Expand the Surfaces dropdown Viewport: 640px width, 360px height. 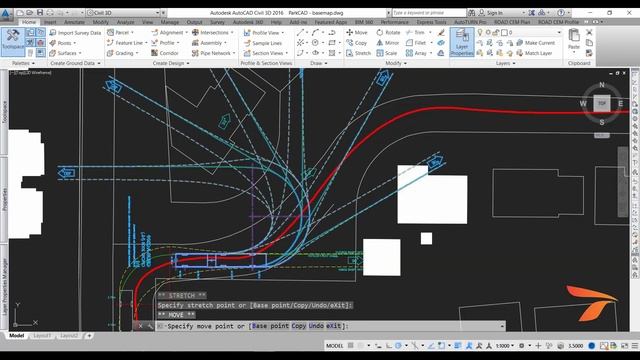[65, 53]
